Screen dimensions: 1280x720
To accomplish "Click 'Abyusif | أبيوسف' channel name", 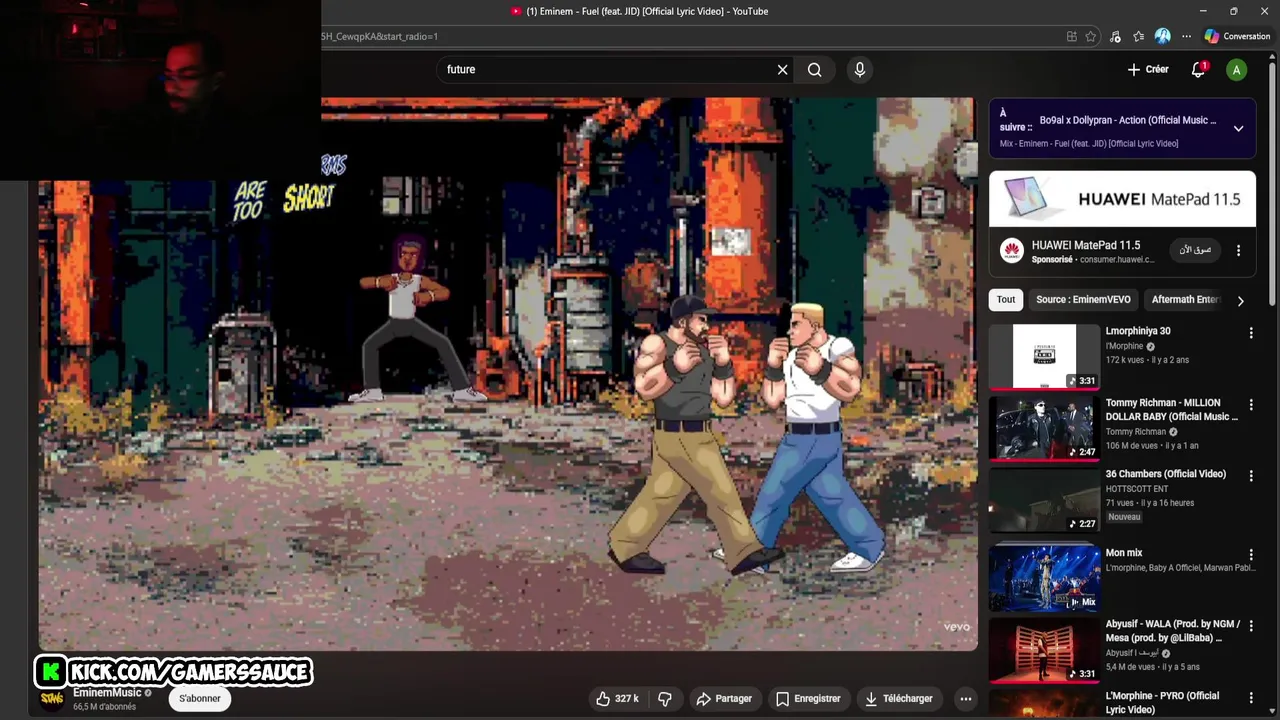I will (x=1132, y=653).
